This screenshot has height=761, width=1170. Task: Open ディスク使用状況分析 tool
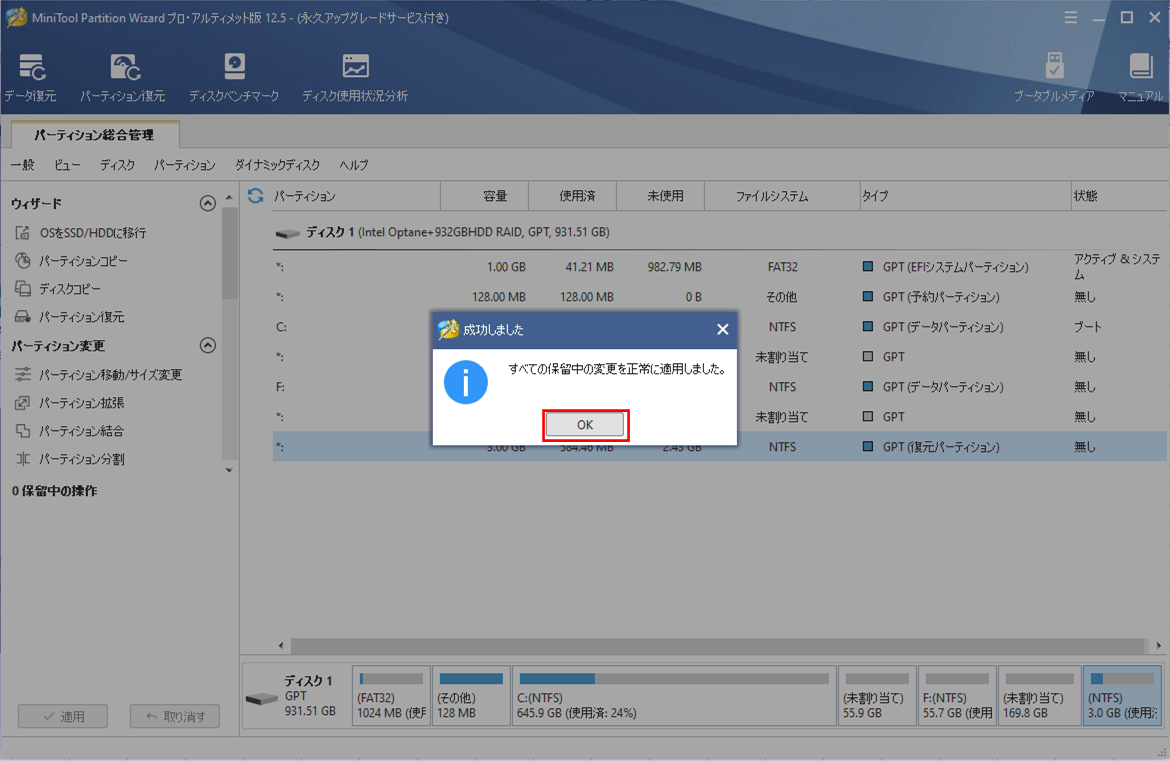point(355,78)
